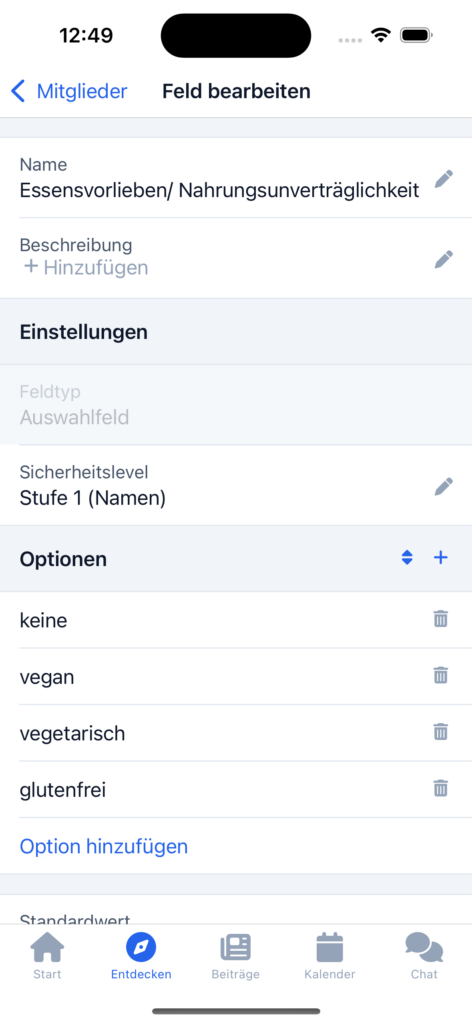Viewport: 472px width, 1024px height.
Task: Remove the 'vegetarisch' option with trash icon
Action: (x=441, y=732)
